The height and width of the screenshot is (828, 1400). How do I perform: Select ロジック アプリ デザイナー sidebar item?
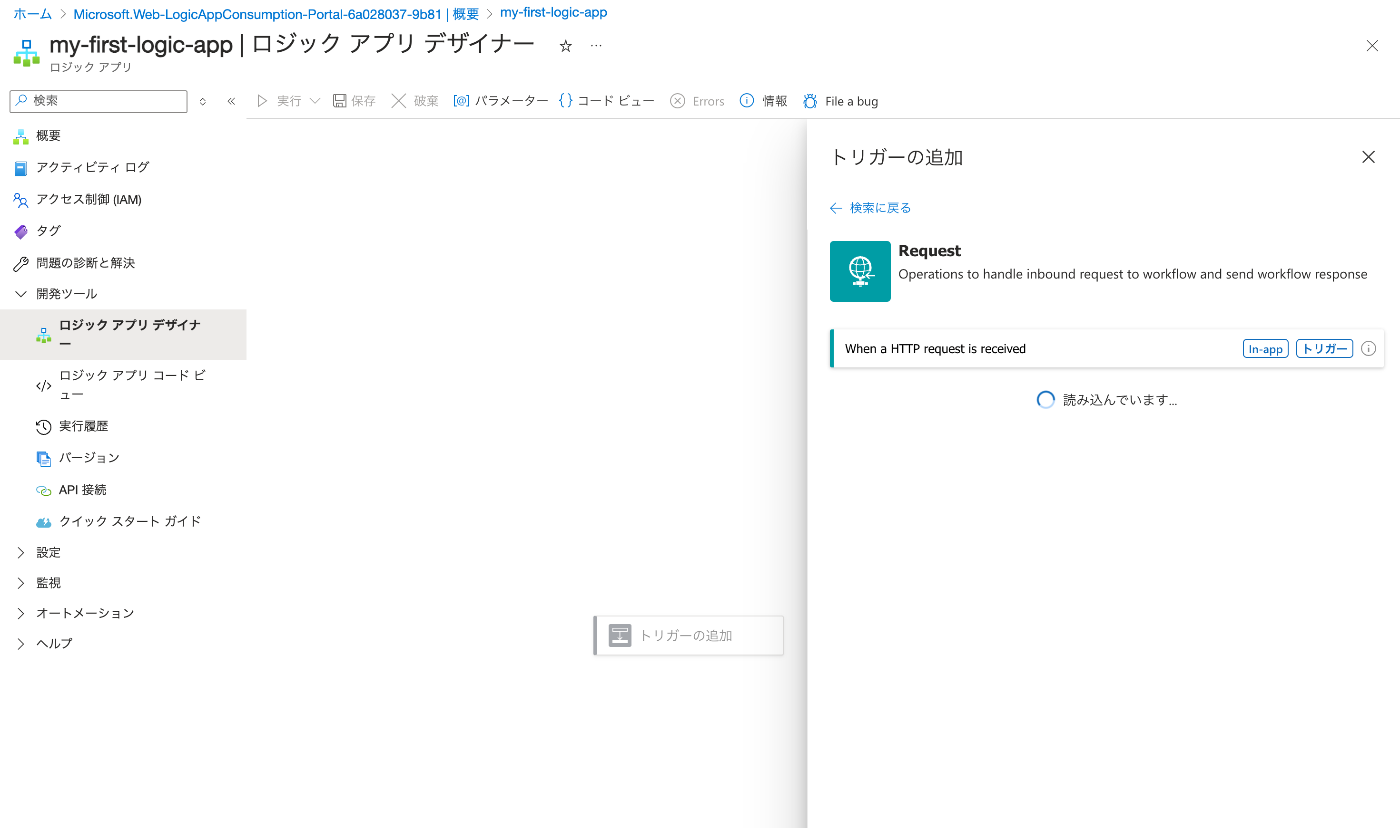coord(123,335)
